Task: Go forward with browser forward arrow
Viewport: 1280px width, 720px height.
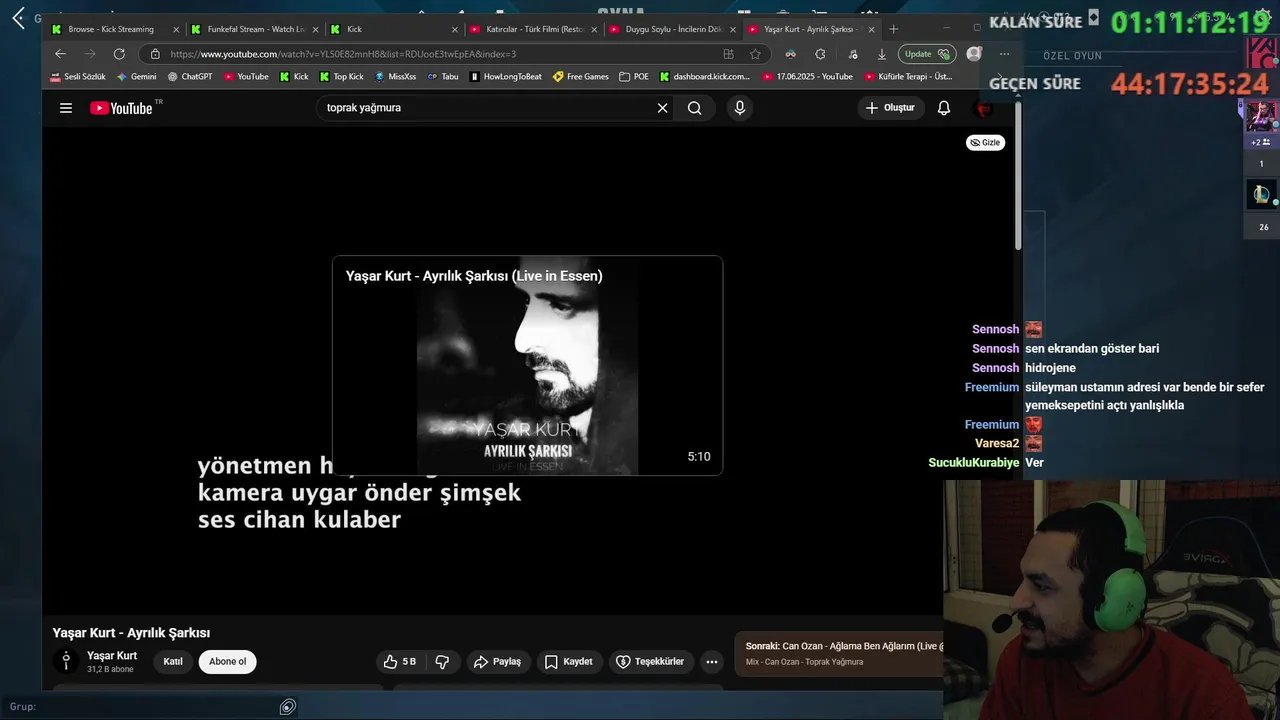Action: click(x=90, y=54)
